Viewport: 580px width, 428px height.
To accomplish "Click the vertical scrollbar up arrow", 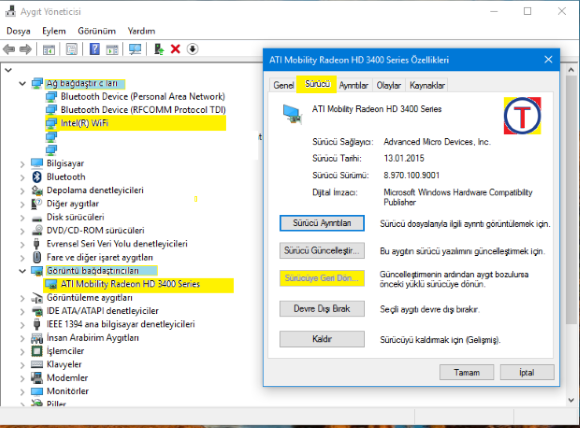I will pyautogui.click(x=571, y=70).
